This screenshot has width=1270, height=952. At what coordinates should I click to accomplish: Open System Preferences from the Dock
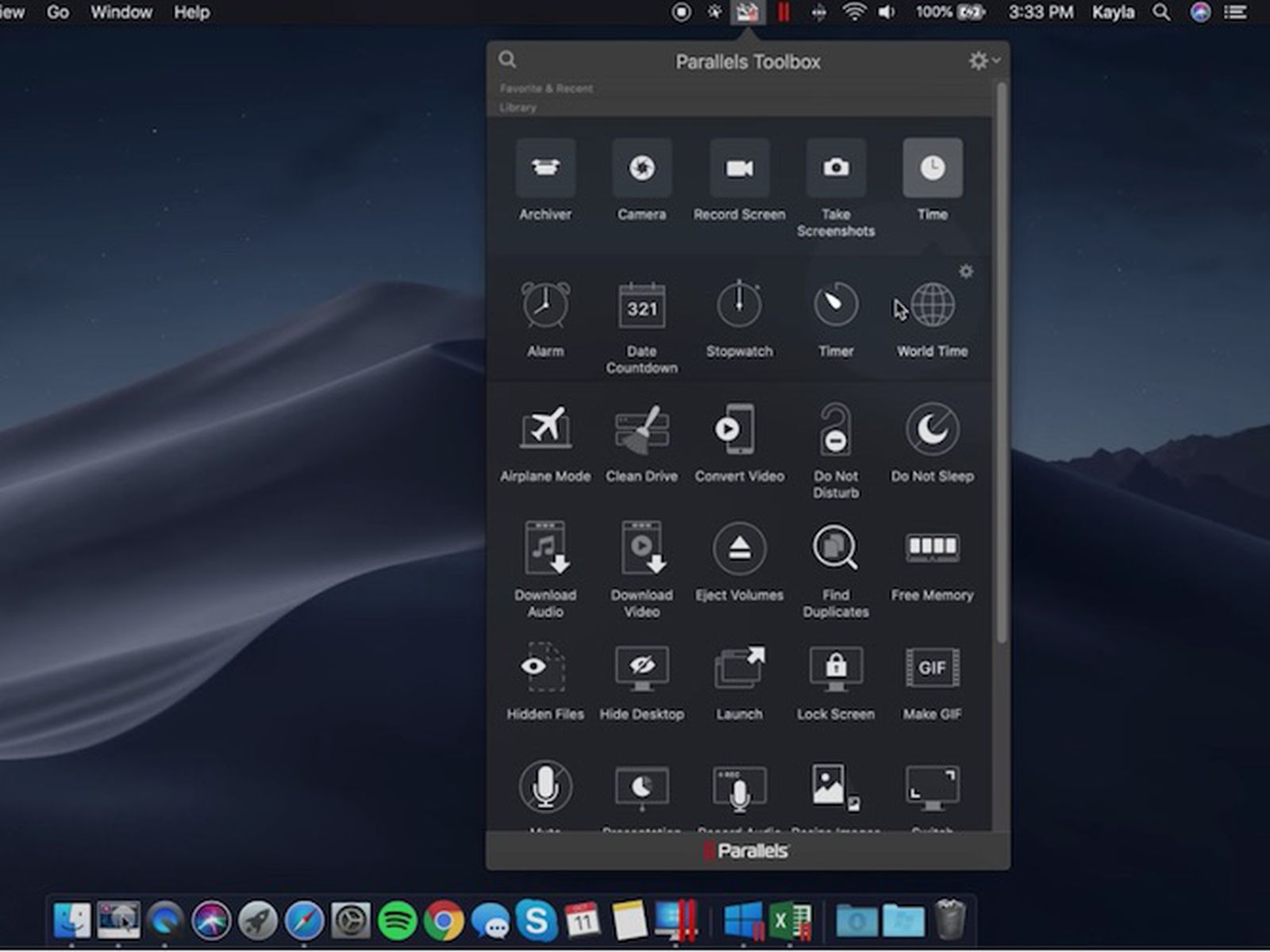pyautogui.click(x=350, y=920)
